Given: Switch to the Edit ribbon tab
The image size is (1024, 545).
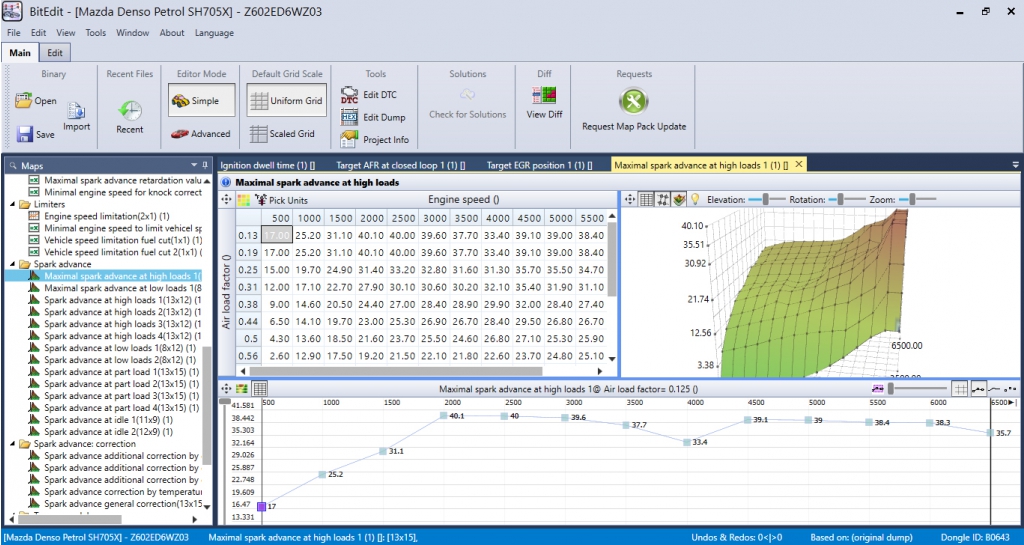Looking at the screenshot, I should [56, 53].
